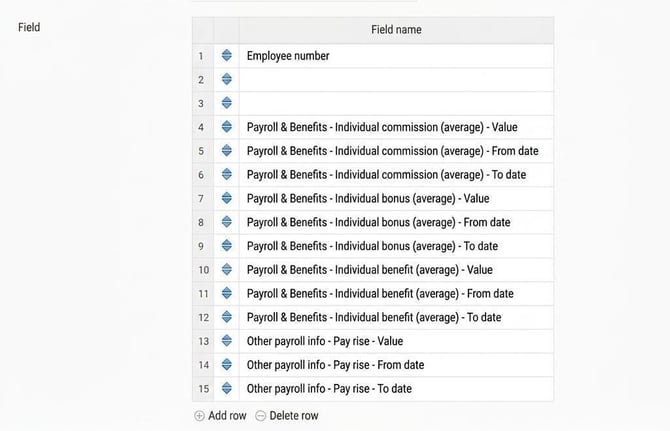The height and width of the screenshot is (431, 670).
Task: Click the empty field name cell in row 2
Action: click(x=396, y=79)
